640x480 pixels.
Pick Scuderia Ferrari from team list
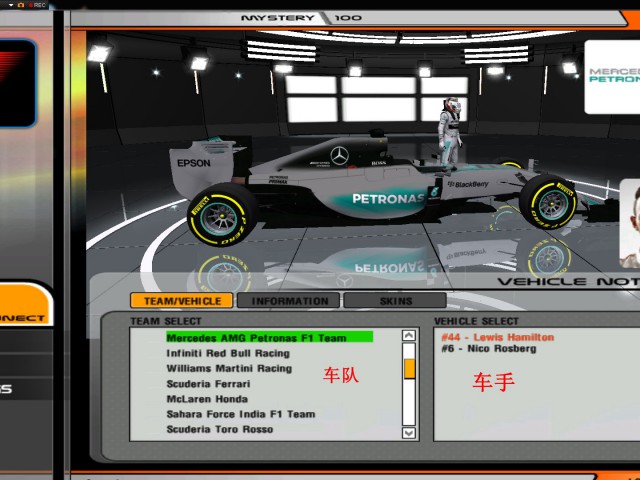208,384
